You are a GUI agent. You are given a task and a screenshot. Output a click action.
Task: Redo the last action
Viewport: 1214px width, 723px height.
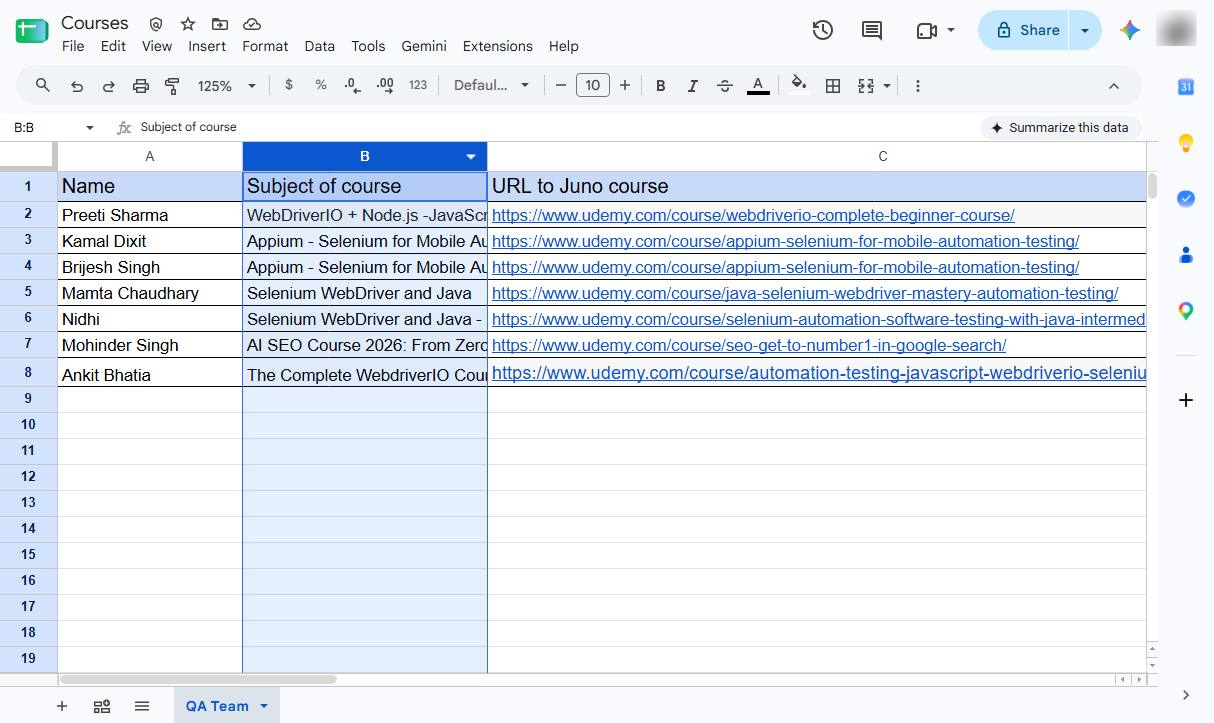tap(108, 86)
